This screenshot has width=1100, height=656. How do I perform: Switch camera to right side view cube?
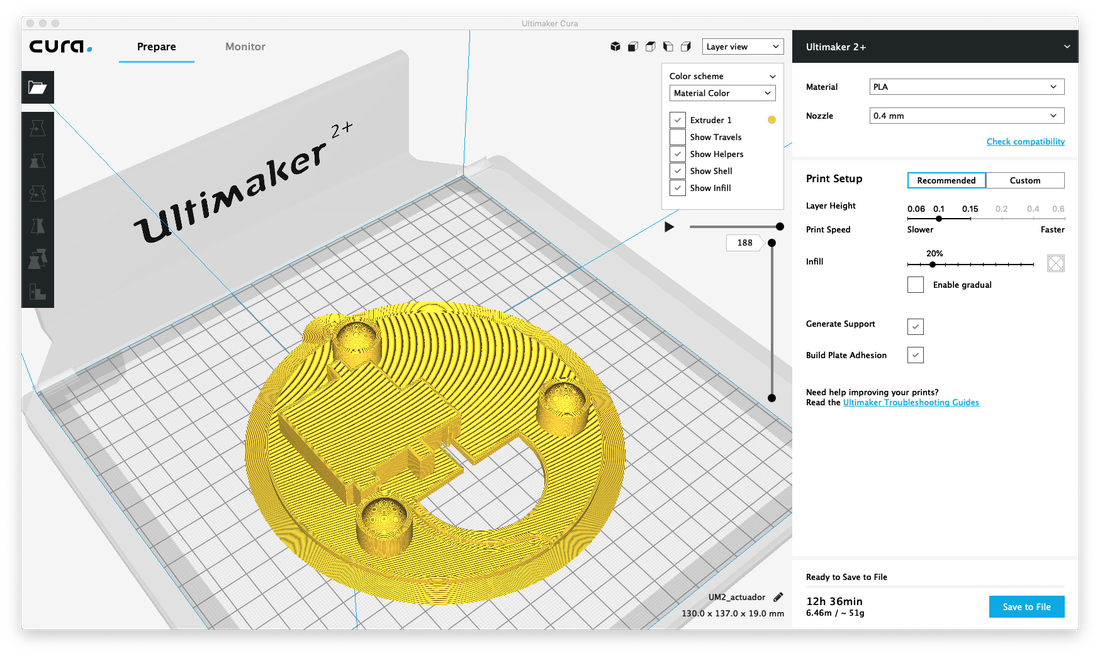(685, 46)
